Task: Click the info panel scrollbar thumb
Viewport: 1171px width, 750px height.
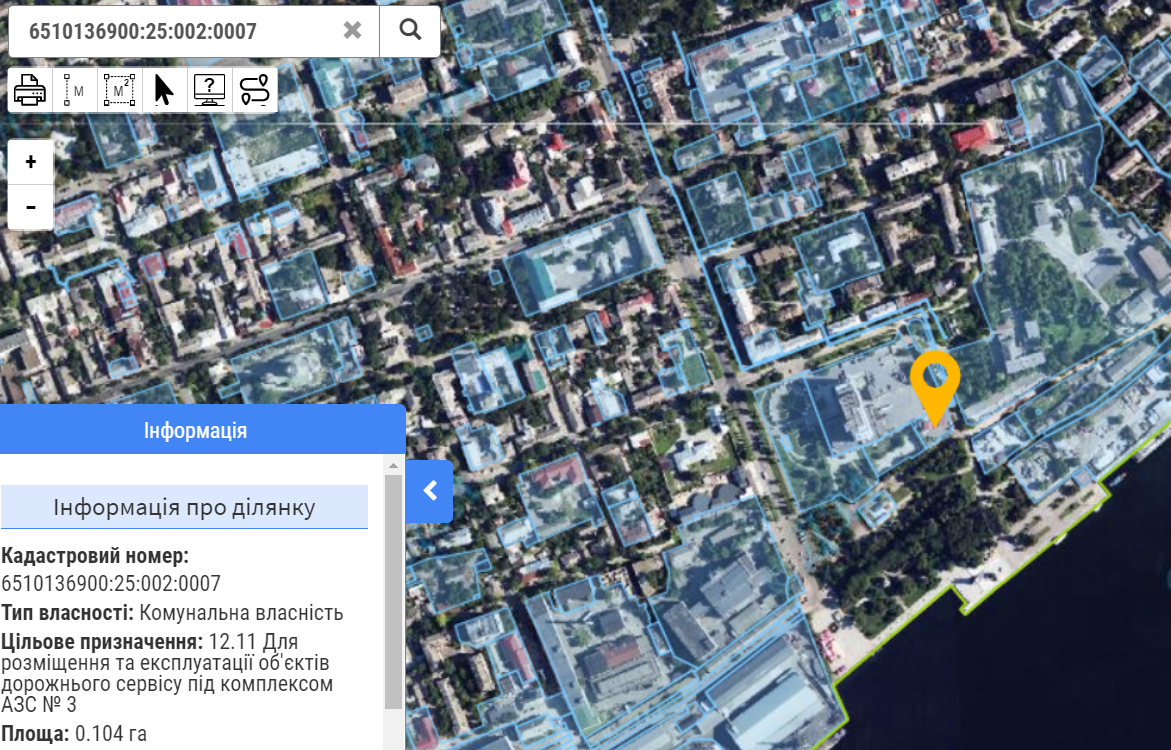Action: [394, 592]
